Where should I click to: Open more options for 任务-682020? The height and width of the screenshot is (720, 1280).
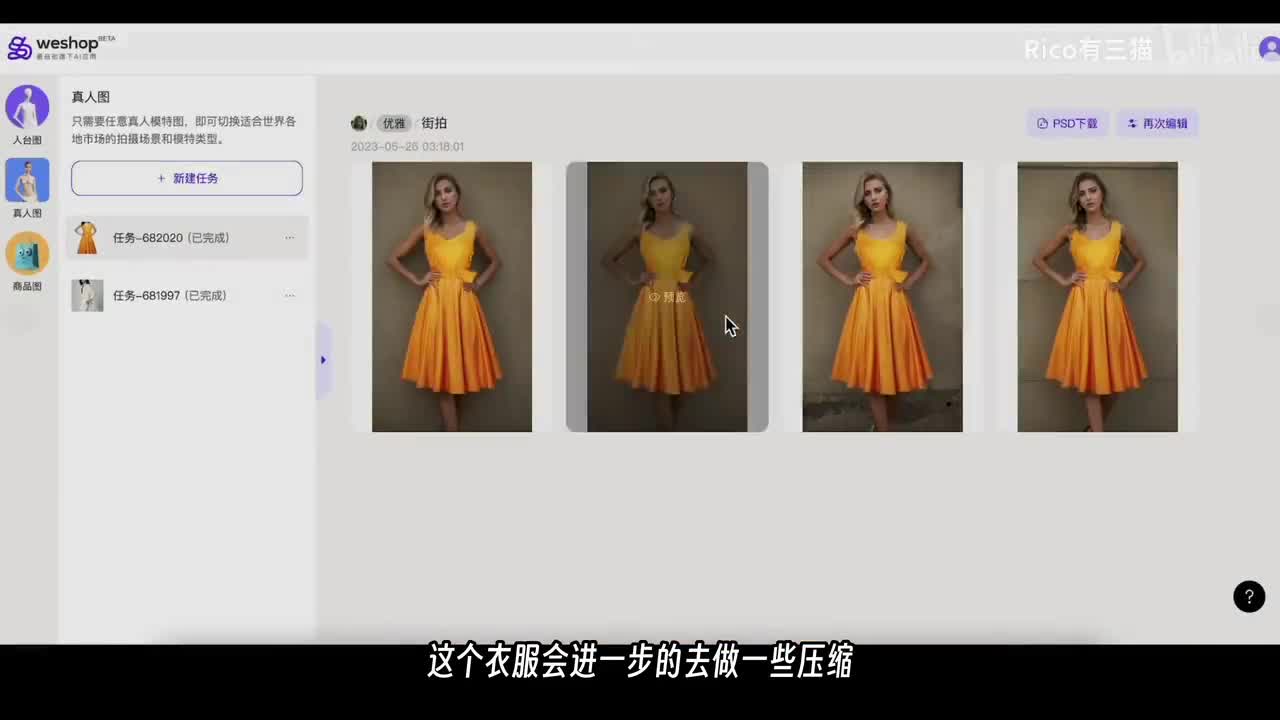click(289, 238)
